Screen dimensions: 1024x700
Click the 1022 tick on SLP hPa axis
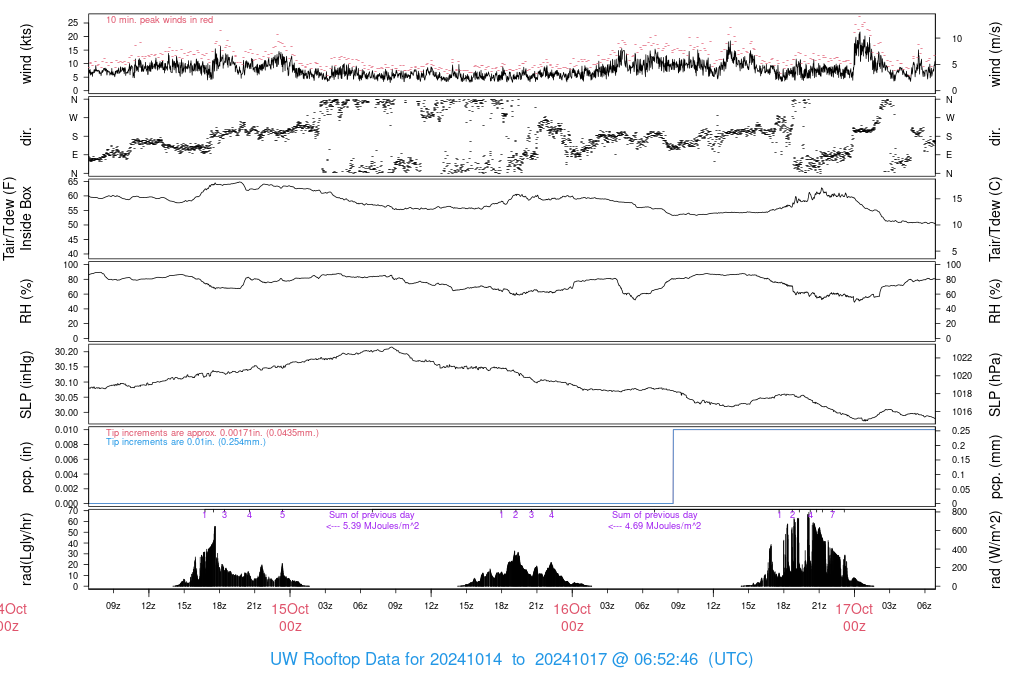pos(962,358)
